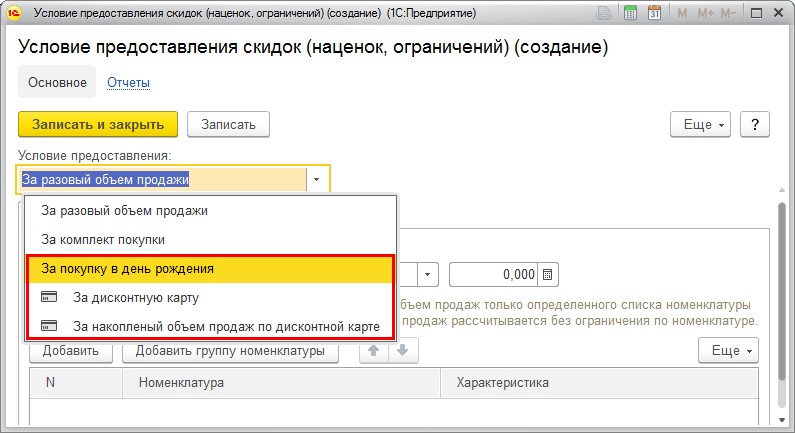The image size is (795, 433).
Task: Move row down with the arrow icon
Action: [403, 351]
